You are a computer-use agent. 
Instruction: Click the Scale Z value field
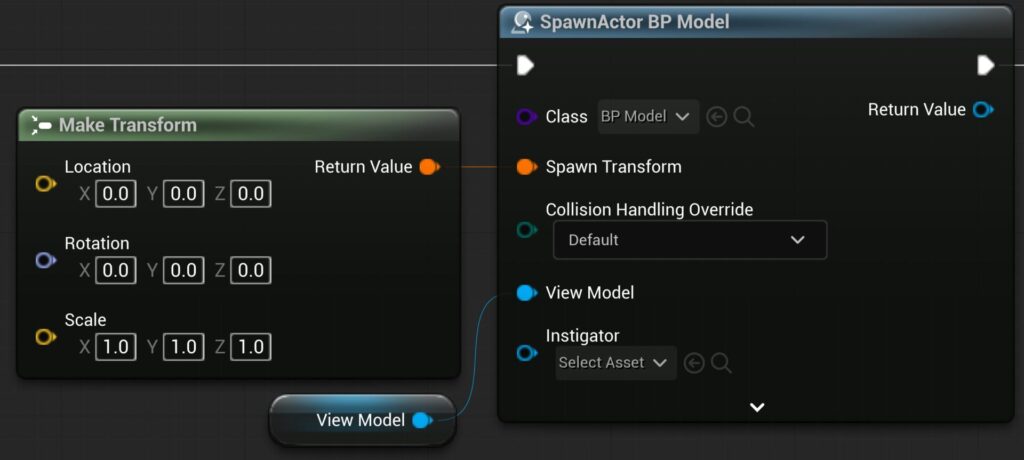tap(251, 347)
